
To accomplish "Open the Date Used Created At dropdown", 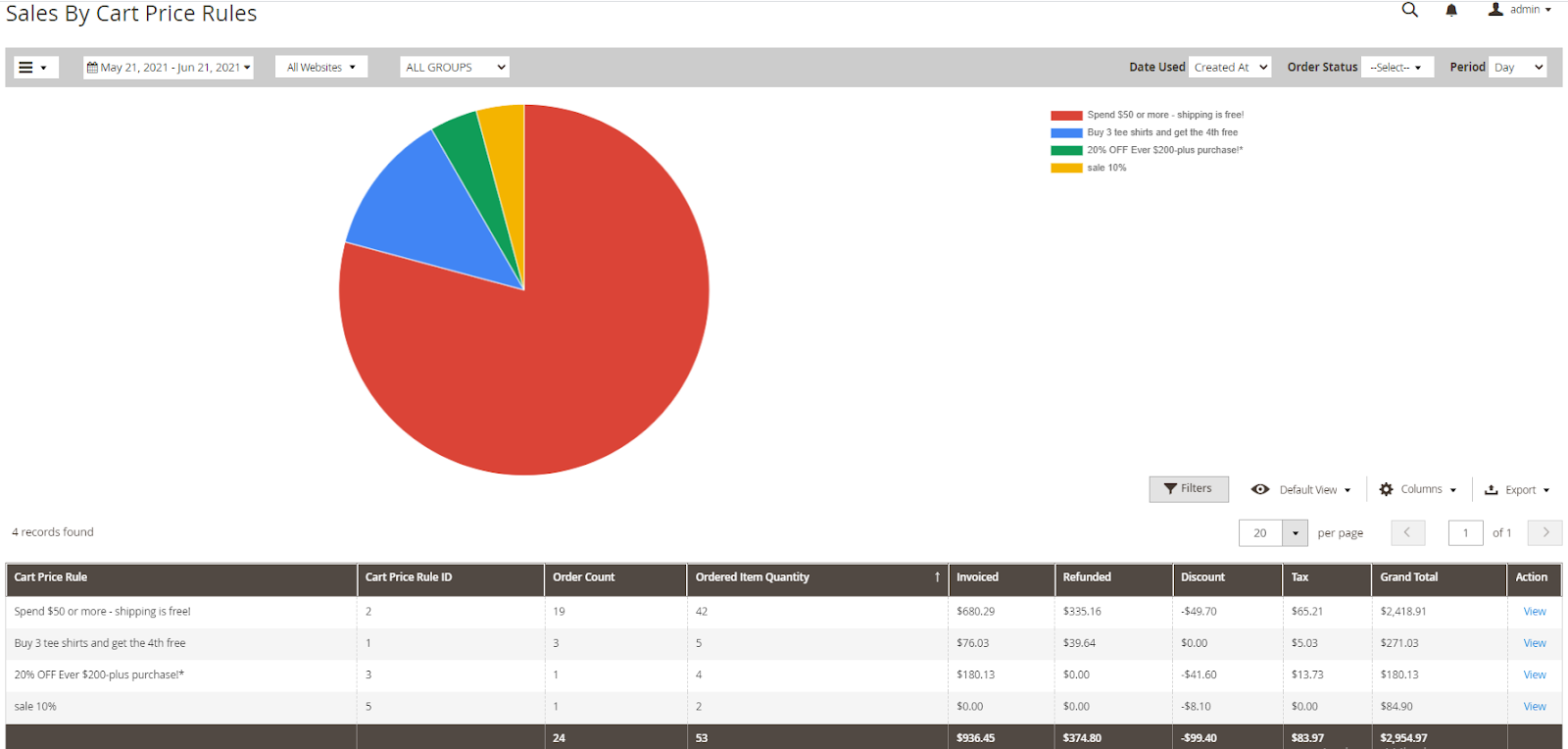I will [1230, 68].
